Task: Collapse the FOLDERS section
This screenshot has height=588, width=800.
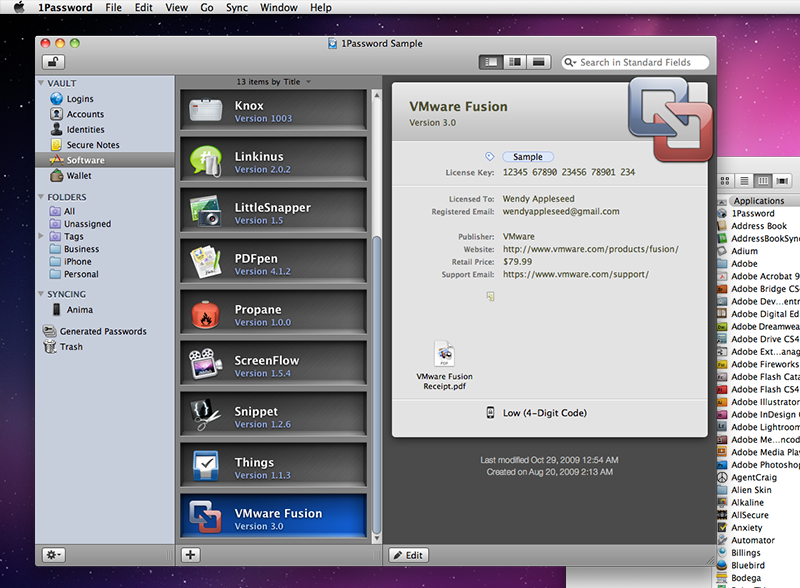Action: pos(41,197)
